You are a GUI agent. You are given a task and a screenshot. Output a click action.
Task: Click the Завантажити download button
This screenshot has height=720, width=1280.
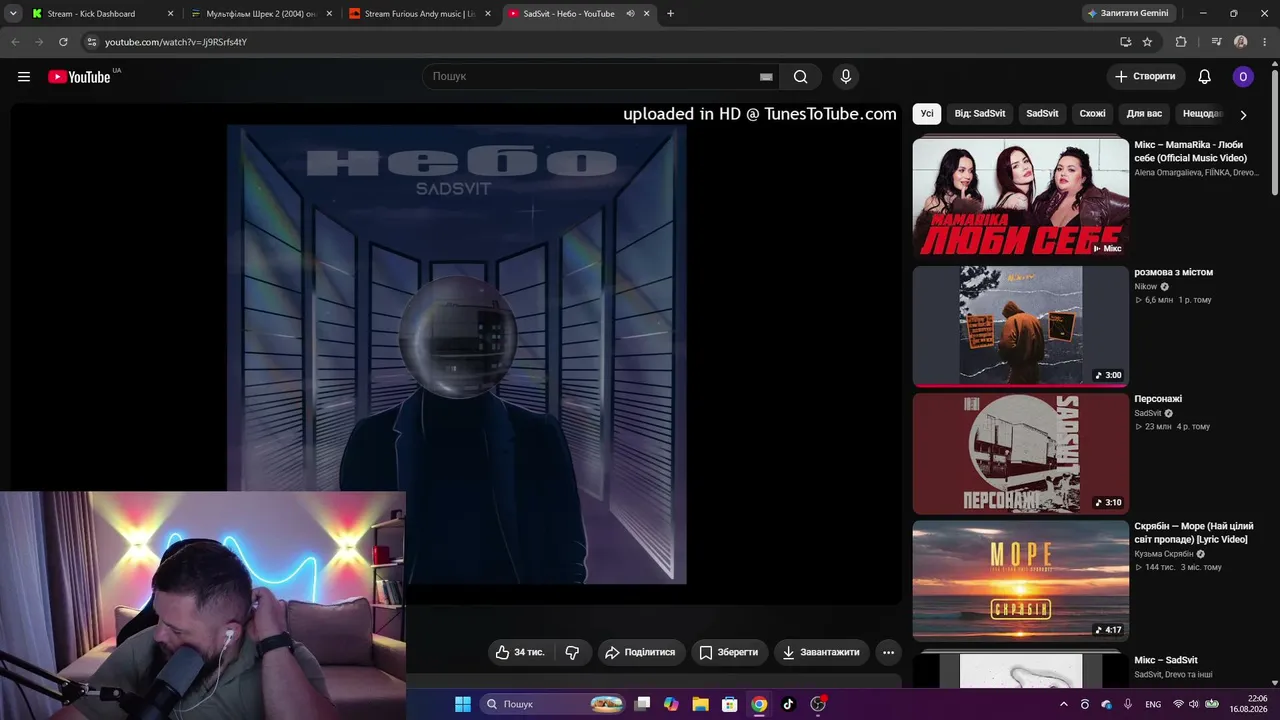coord(821,652)
